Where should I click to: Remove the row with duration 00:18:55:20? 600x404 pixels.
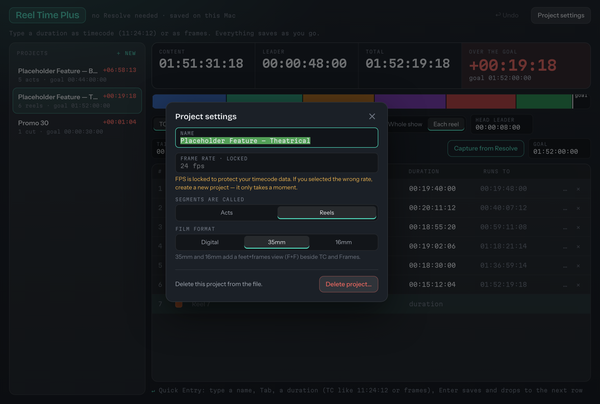(x=578, y=227)
